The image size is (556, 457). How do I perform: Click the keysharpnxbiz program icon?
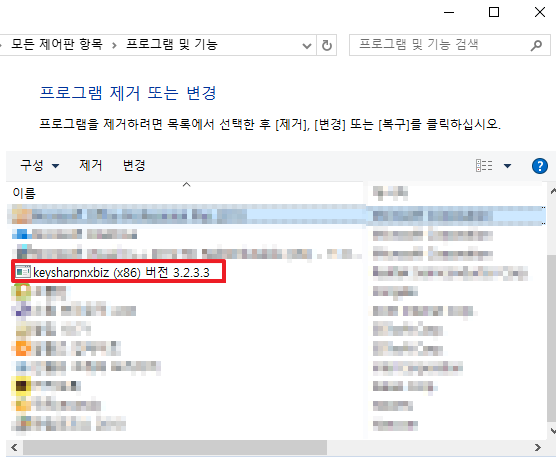pos(23,272)
